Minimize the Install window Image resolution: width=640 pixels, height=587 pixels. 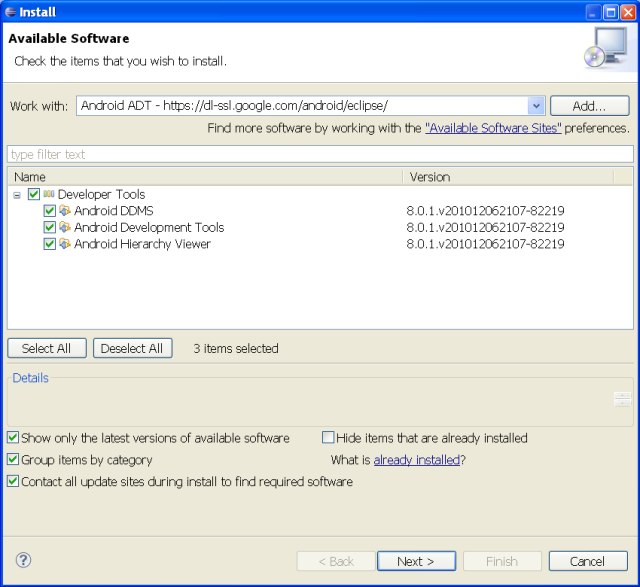point(593,13)
